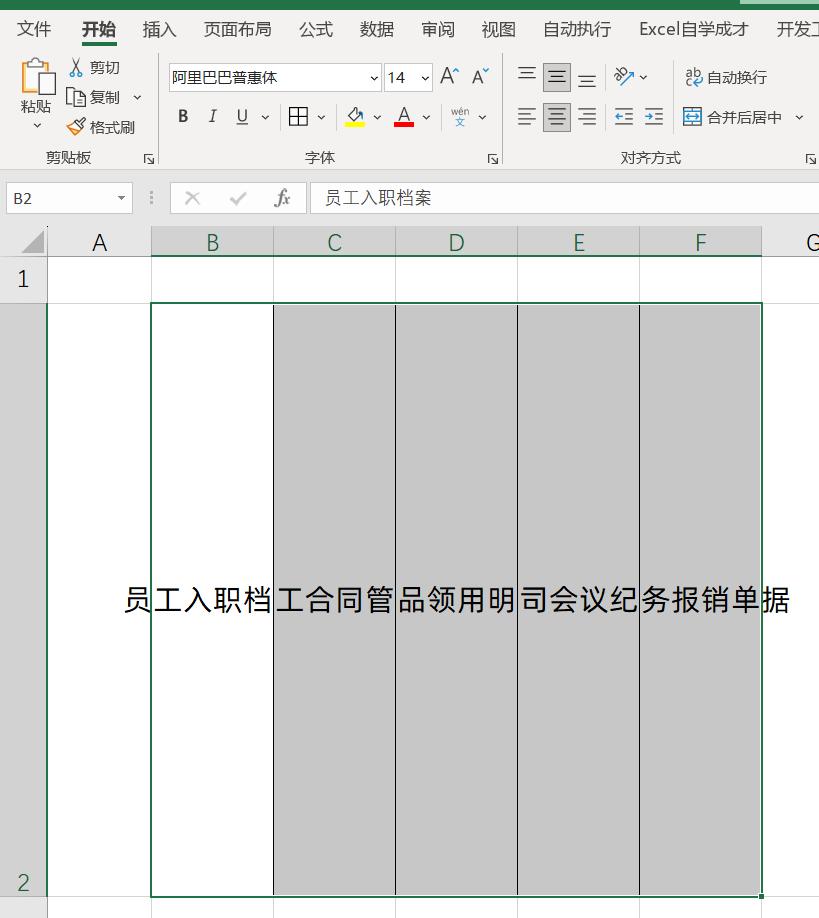
Task: Expand the Paste options arrow
Action: tap(37, 125)
